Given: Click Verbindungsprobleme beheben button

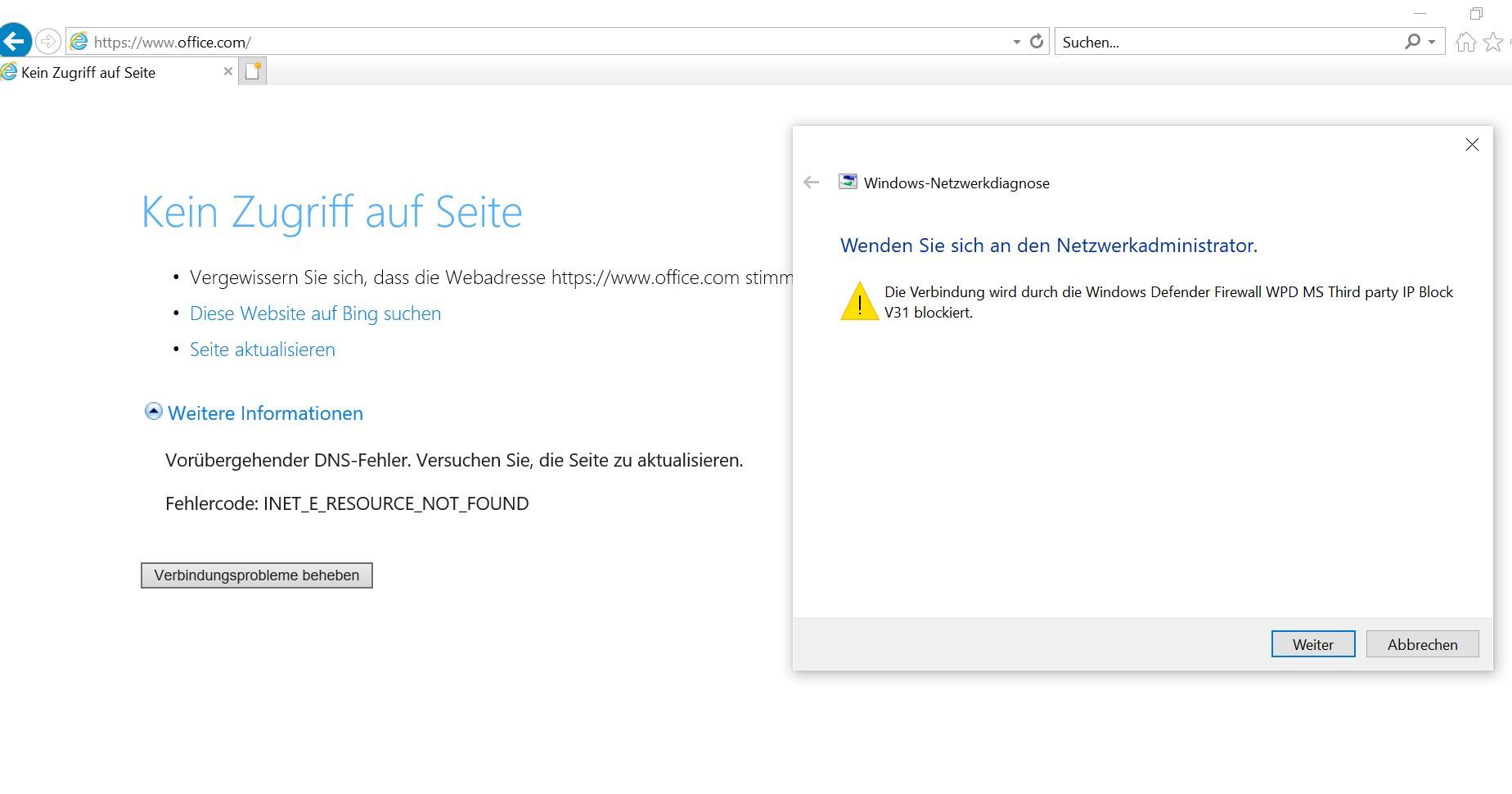Looking at the screenshot, I should coord(257,575).
